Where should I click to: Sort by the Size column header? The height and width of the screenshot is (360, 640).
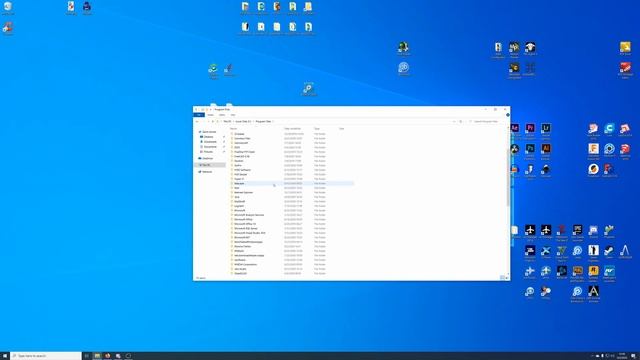[342, 129]
